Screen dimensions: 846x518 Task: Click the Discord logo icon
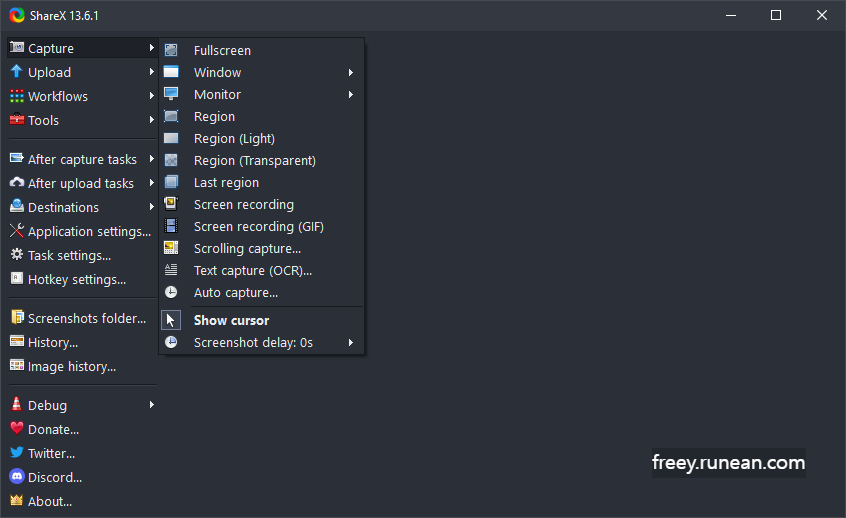click(17, 476)
